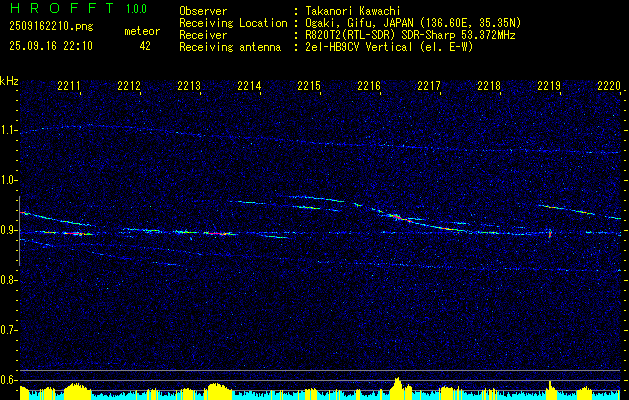The width and height of the screenshot is (629, 400).
Task: Click the 2216 time marker
Action: [x=369, y=85]
